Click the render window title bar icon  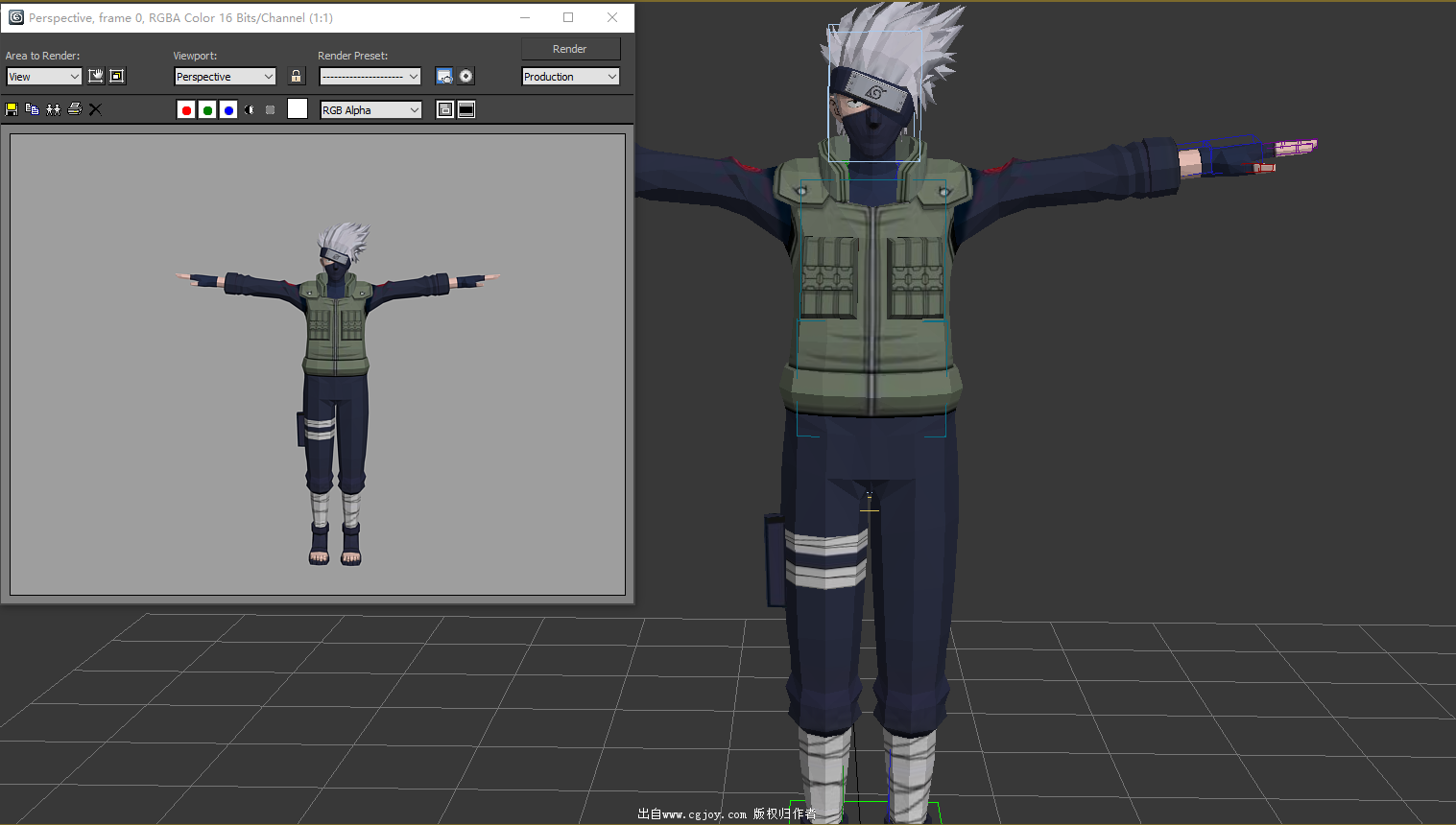[x=16, y=17]
